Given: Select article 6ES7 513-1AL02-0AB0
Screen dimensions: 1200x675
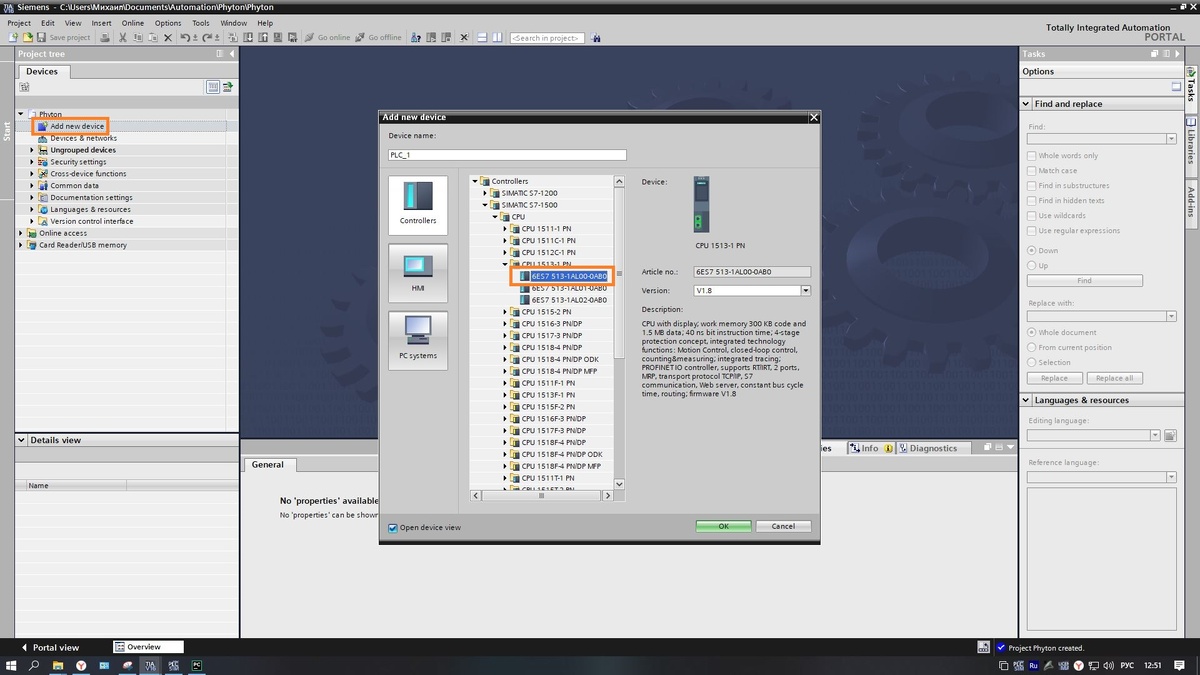Looking at the screenshot, I should coord(569,300).
